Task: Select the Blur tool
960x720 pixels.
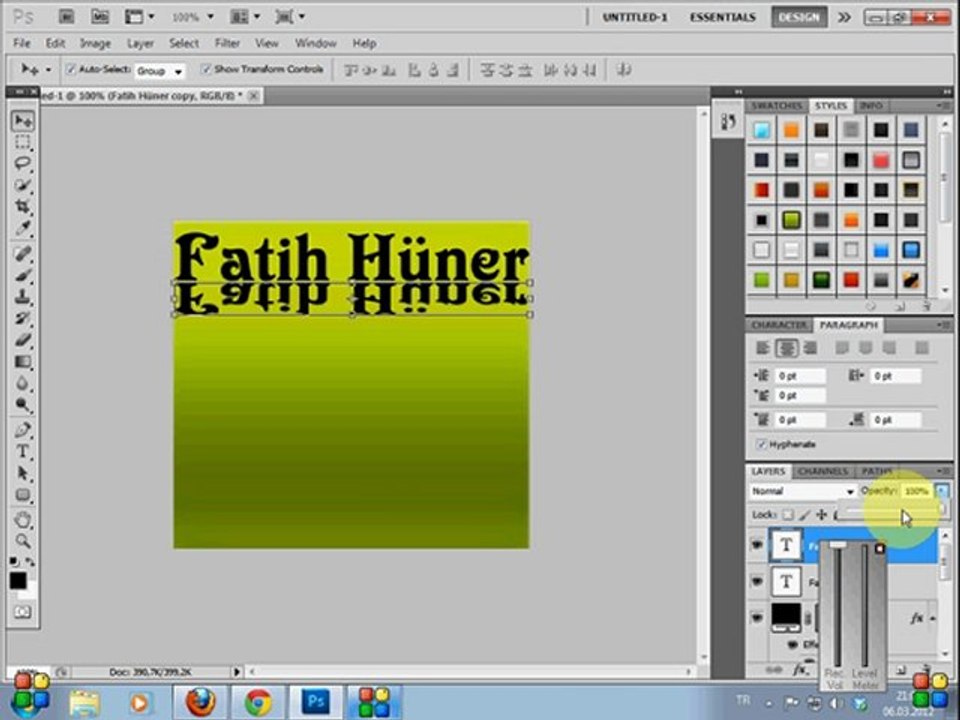Action: (x=23, y=383)
